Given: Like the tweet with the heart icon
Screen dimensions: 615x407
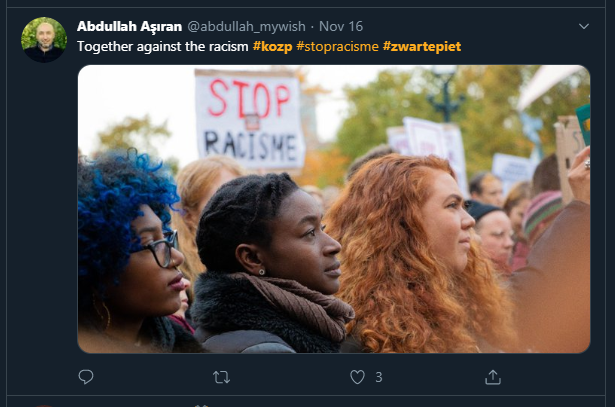Looking at the screenshot, I should 357,377.
